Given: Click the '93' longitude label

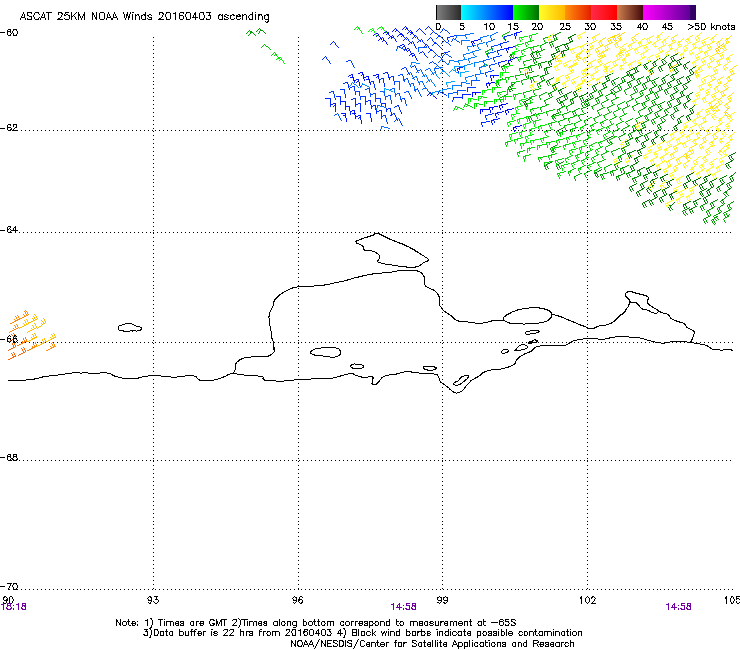Looking at the screenshot, I should 153,600.
